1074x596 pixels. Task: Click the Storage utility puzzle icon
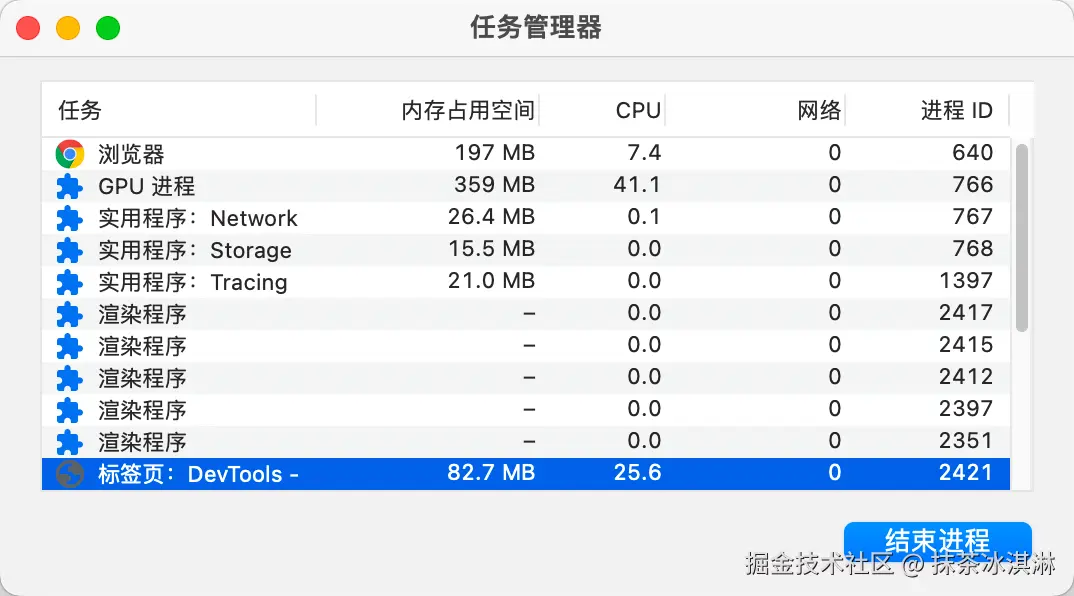point(69,250)
